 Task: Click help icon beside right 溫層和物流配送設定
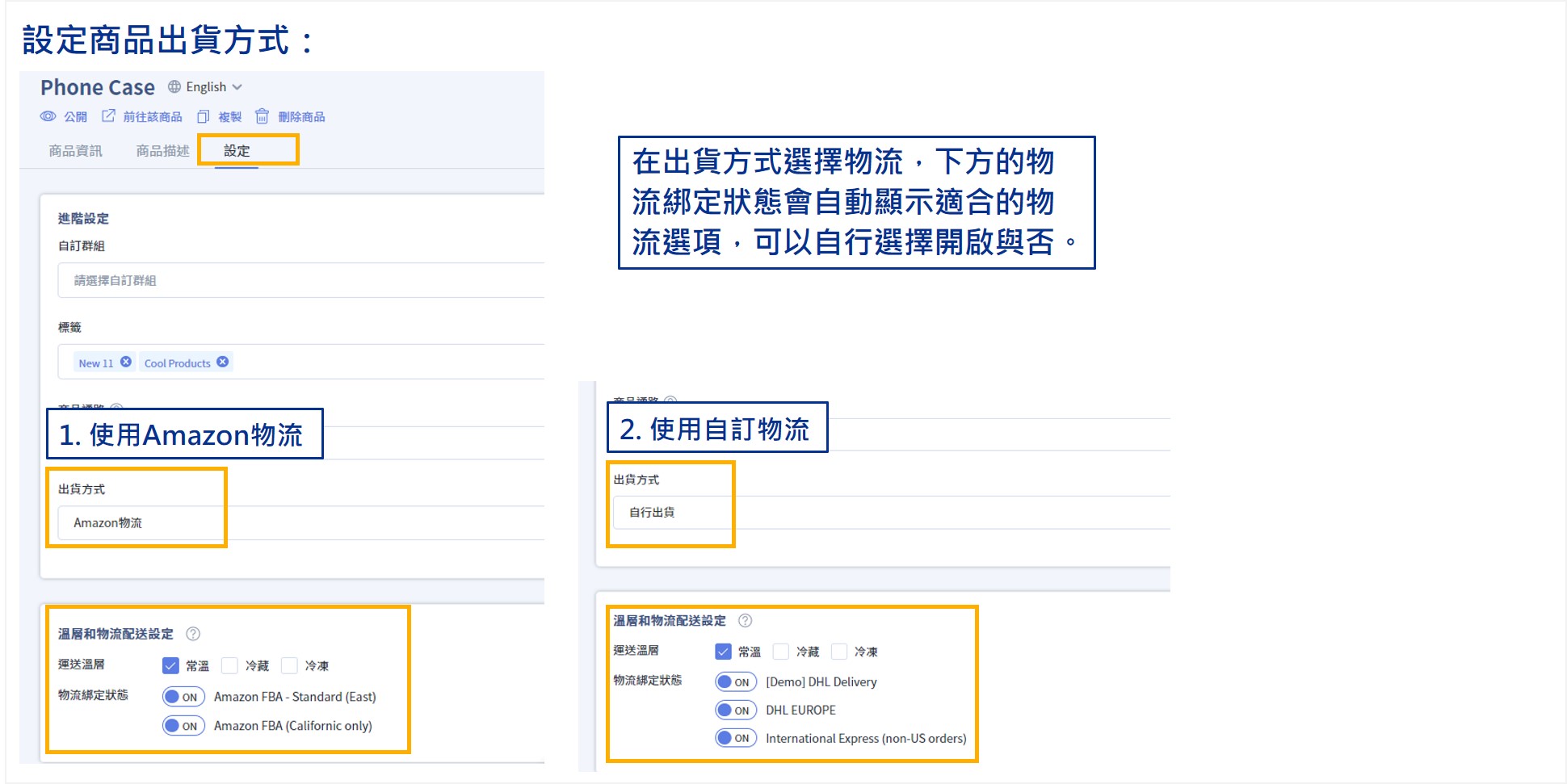coord(746,620)
